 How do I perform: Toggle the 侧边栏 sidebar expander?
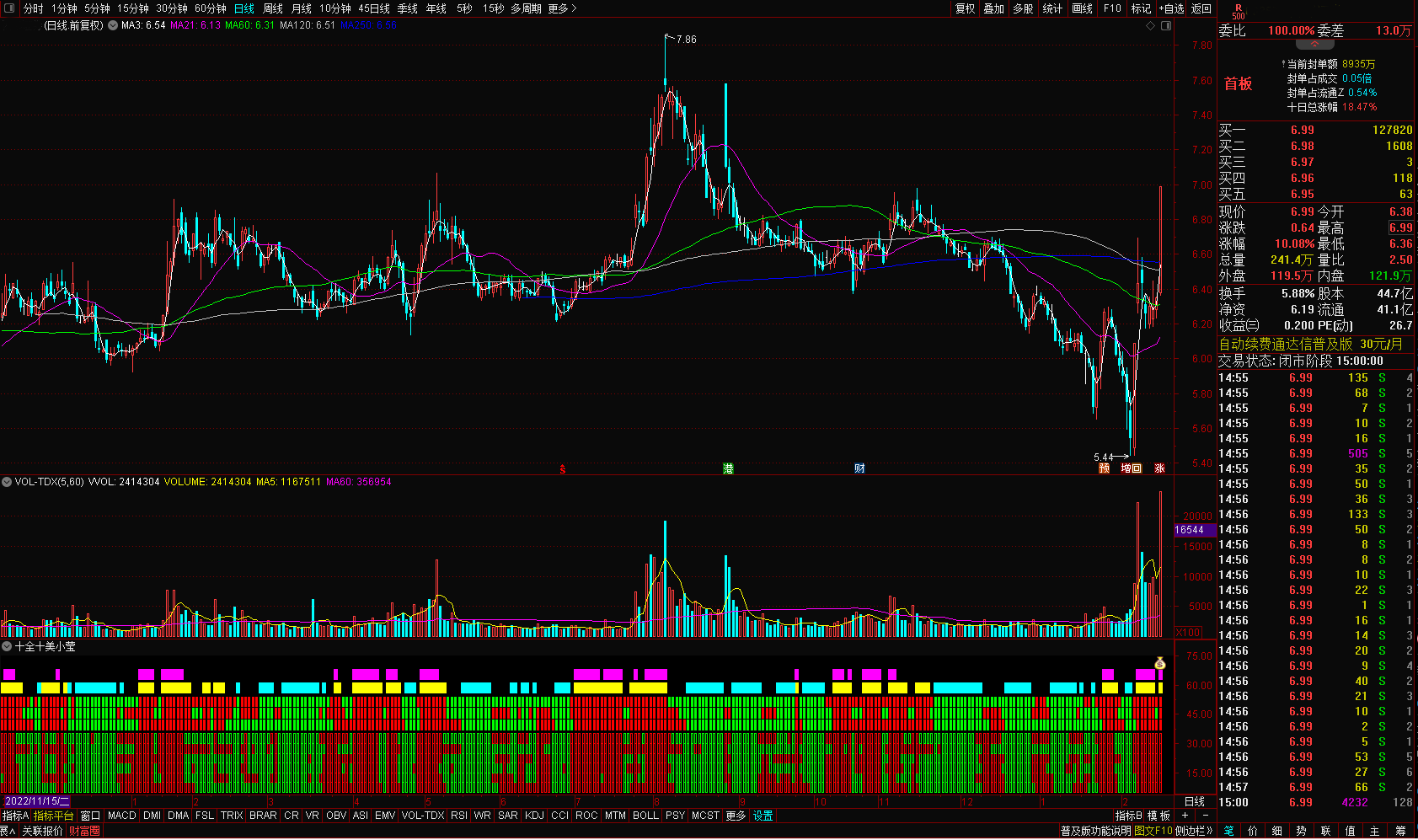pos(1194,831)
